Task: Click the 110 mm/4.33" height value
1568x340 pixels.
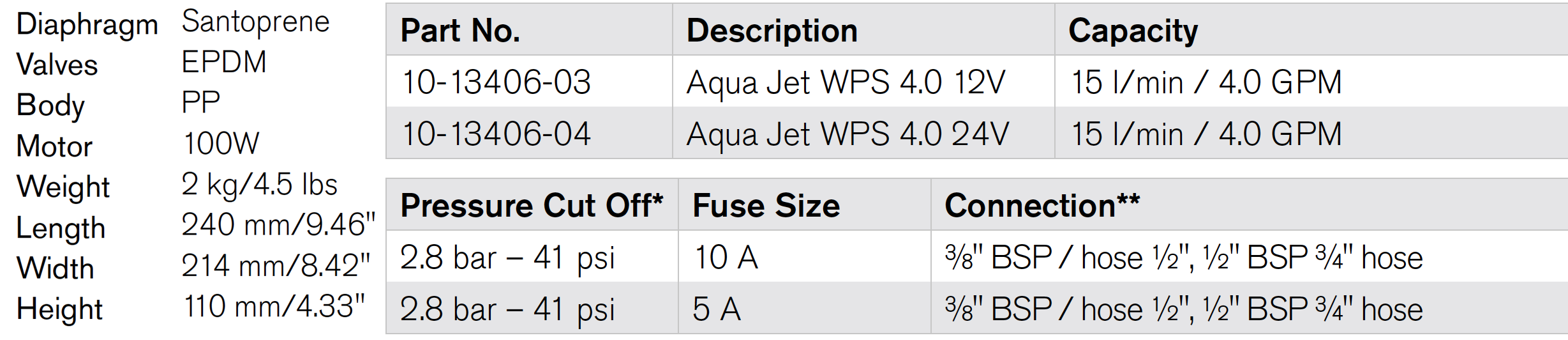Action: click(x=274, y=306)
